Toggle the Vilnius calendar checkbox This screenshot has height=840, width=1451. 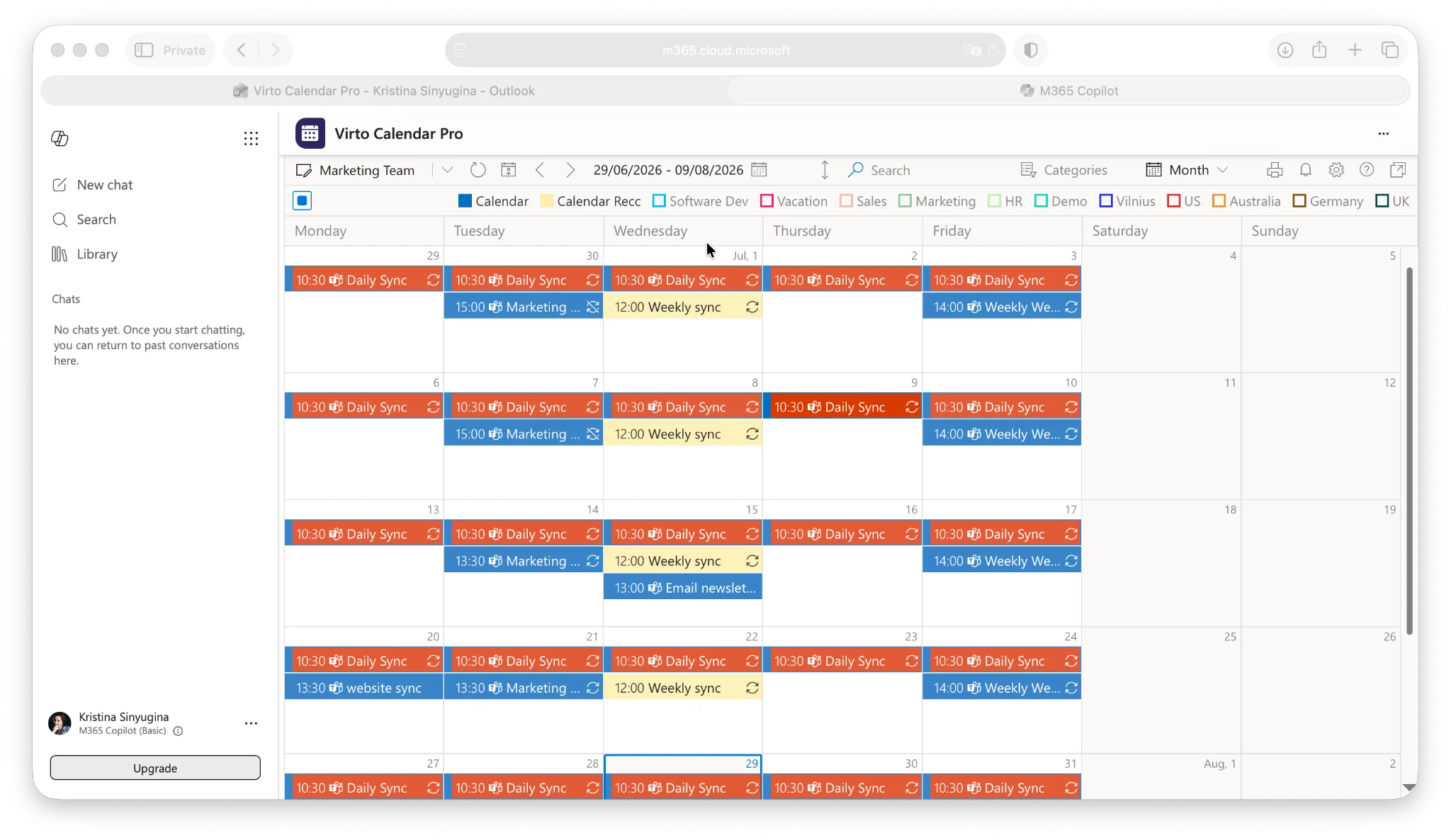point(1106,201)
